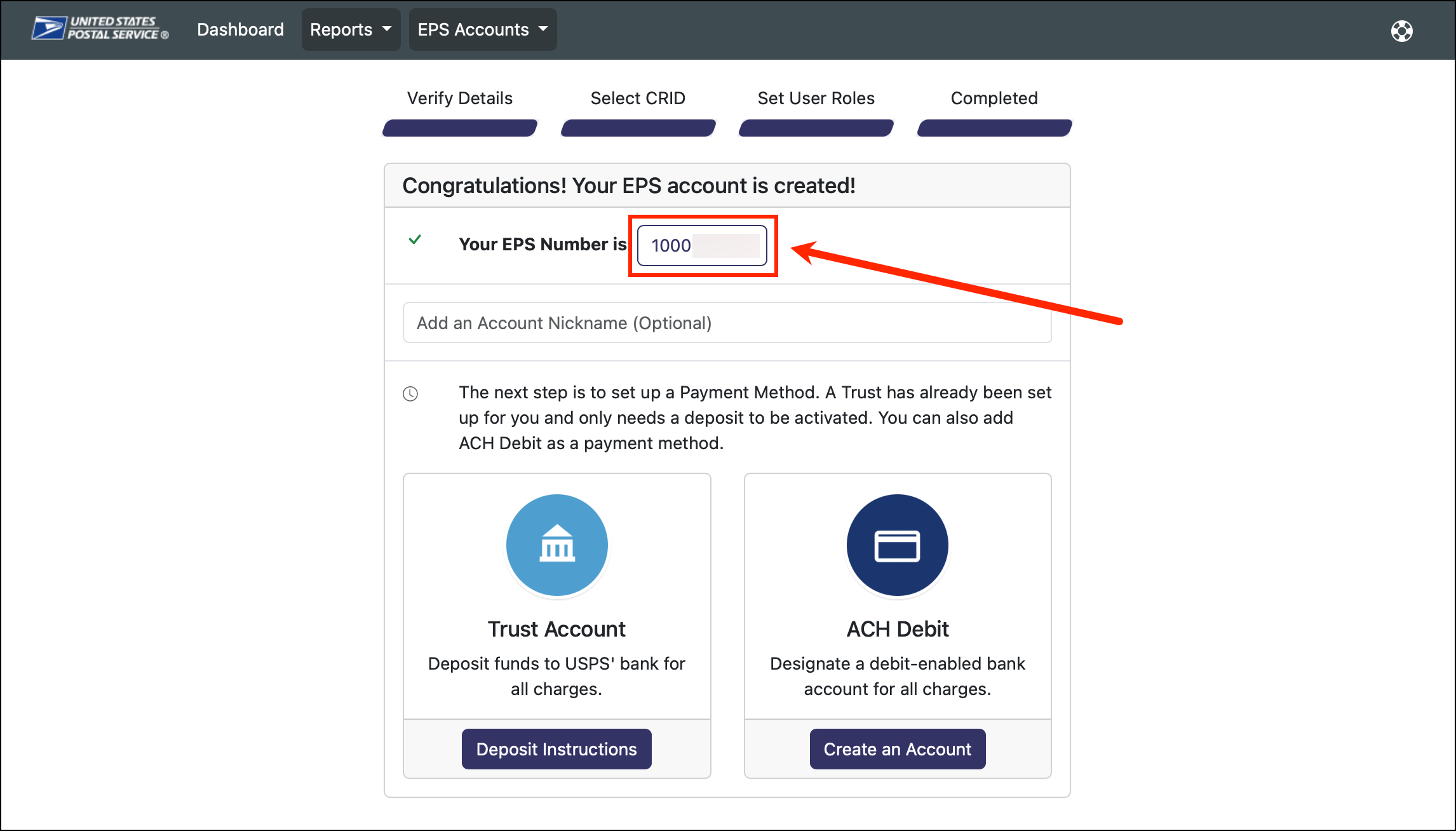Viewport: 1456px width, 831px height.
Task: Click the green checkmark icon
Action: click(415, 240)
